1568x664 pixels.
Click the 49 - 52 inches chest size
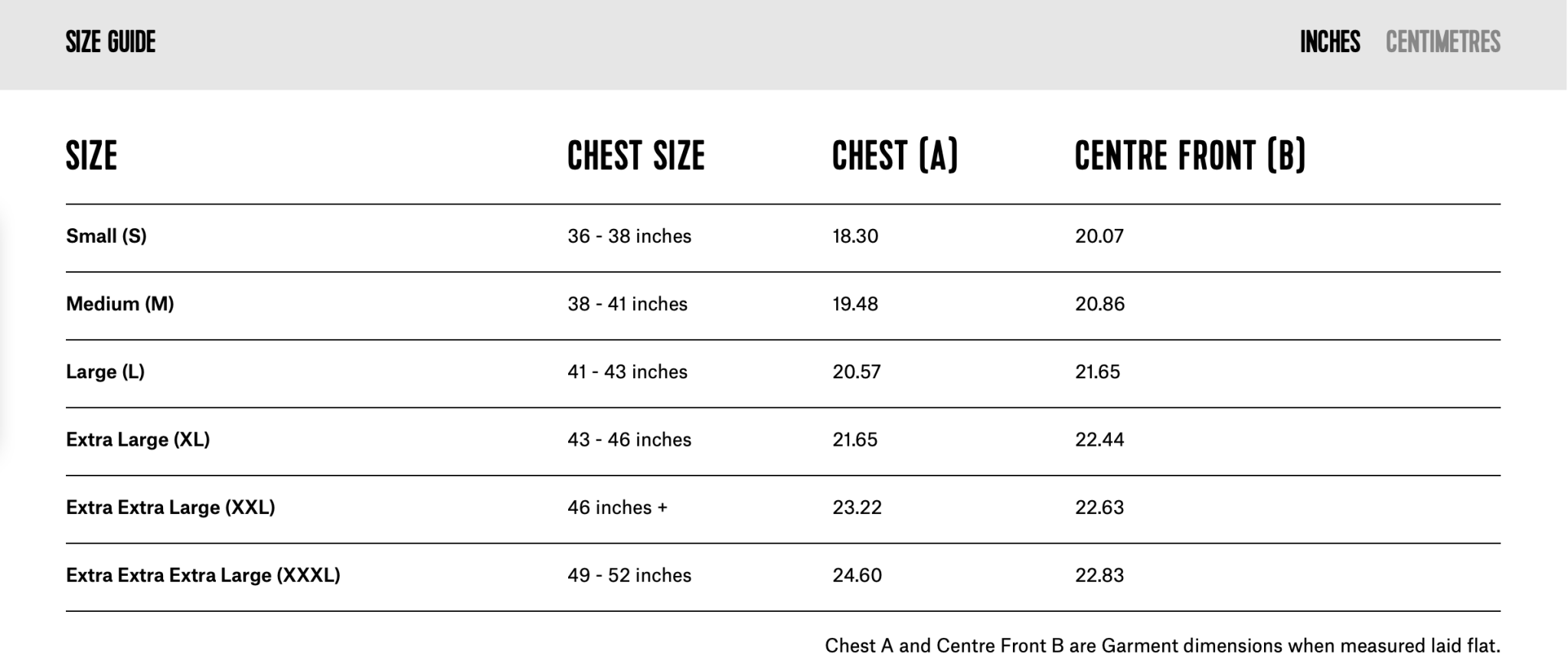tap(629, 575)
